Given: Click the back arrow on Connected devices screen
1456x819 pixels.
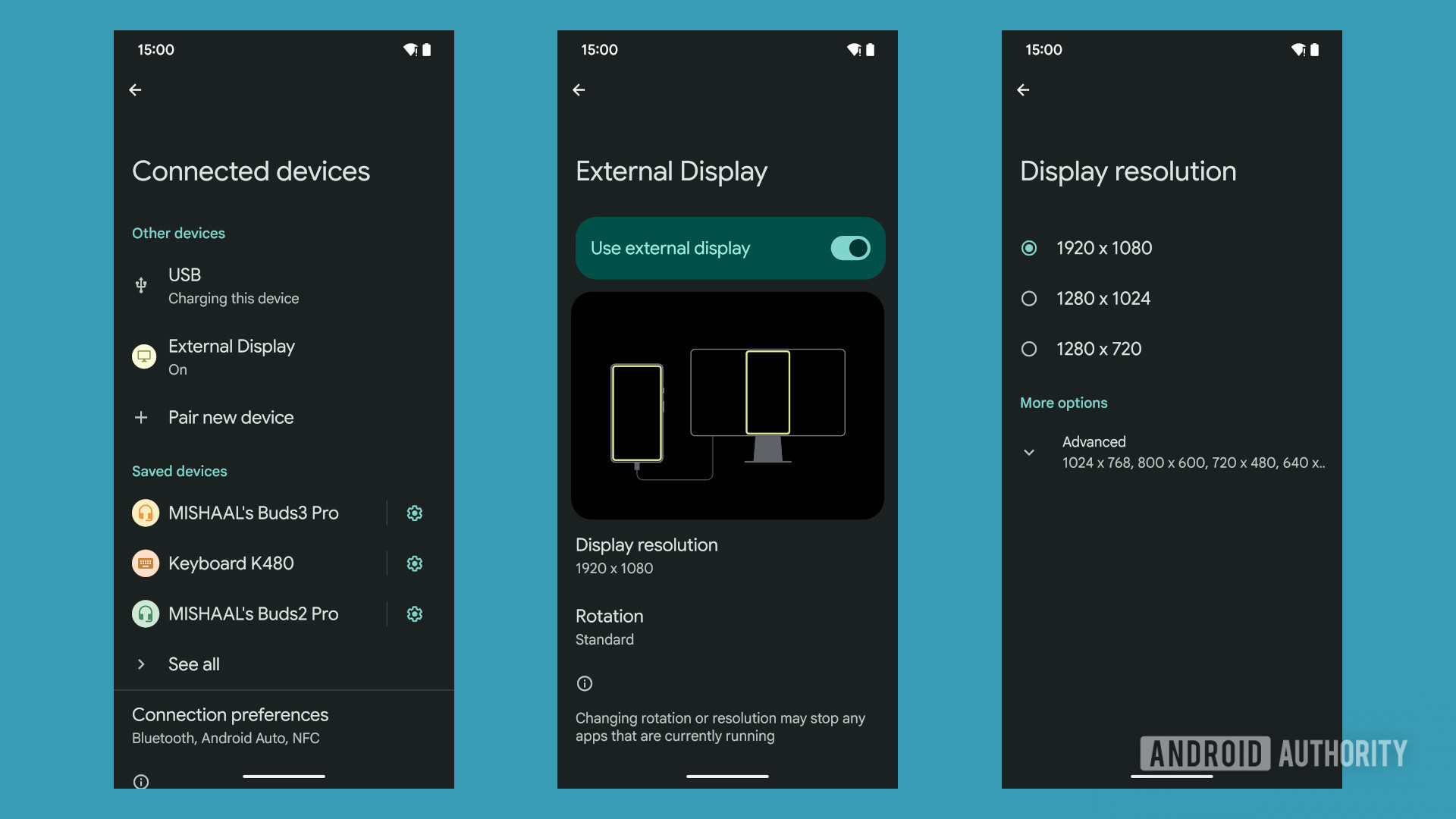Looking at the screenshot, I should point(136,90).
